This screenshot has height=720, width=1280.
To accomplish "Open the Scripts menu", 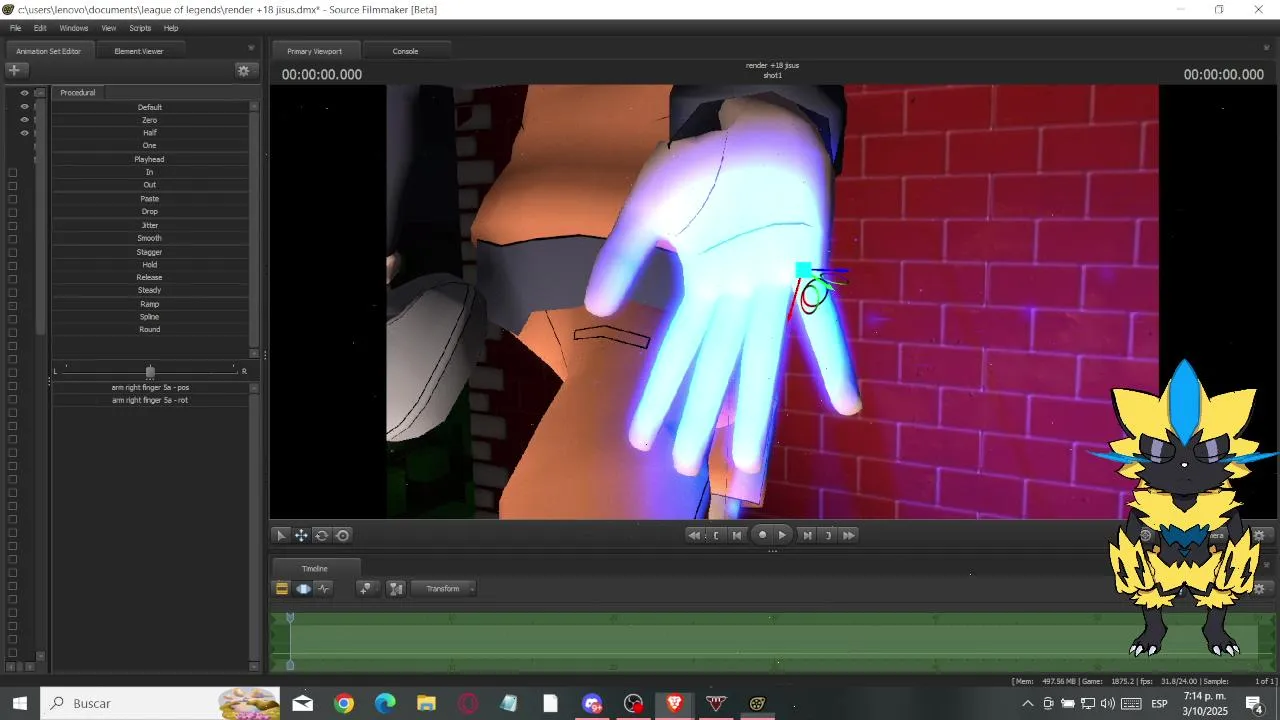I will [140, 28].
